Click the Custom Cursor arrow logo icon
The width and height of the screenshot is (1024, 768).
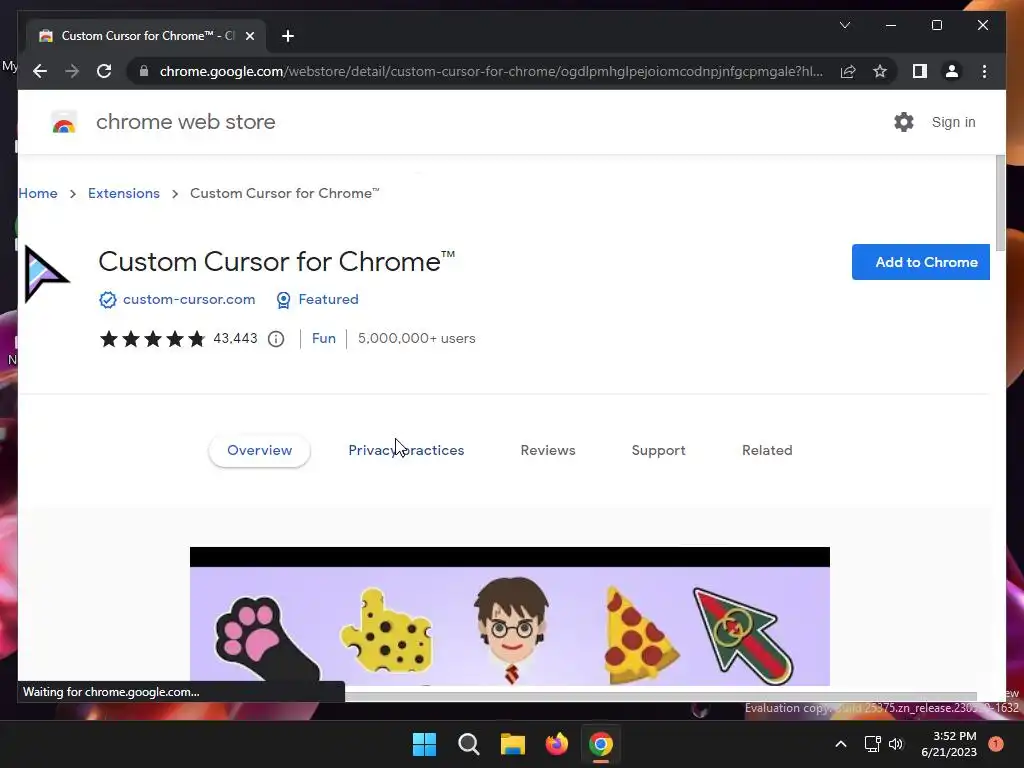[x=46, y=274]
